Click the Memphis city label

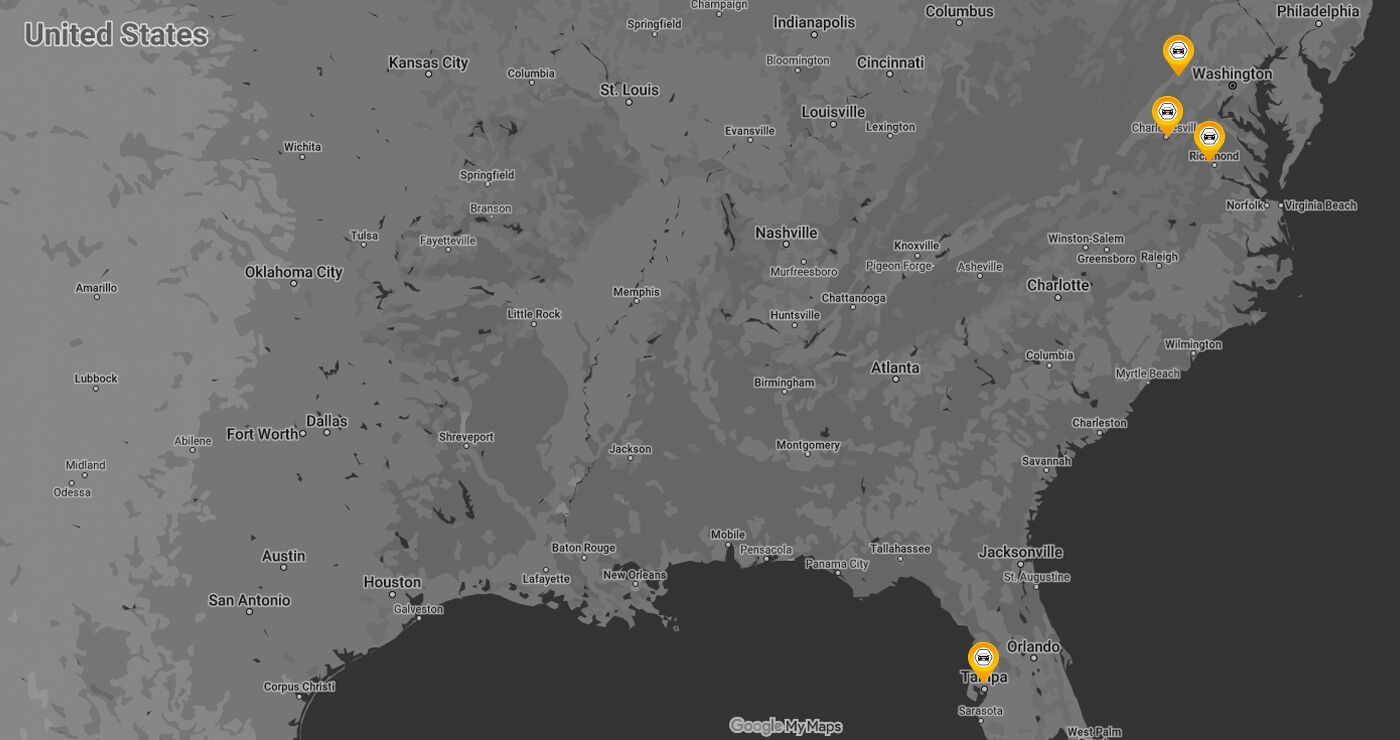pos(636,292)
